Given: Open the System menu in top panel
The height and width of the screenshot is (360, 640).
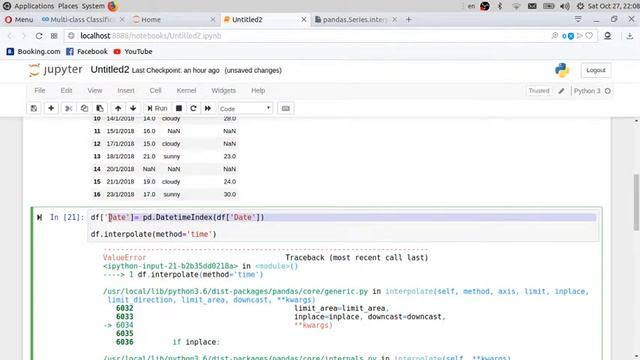Looking at the screenshot, I should tap(93, 6).
